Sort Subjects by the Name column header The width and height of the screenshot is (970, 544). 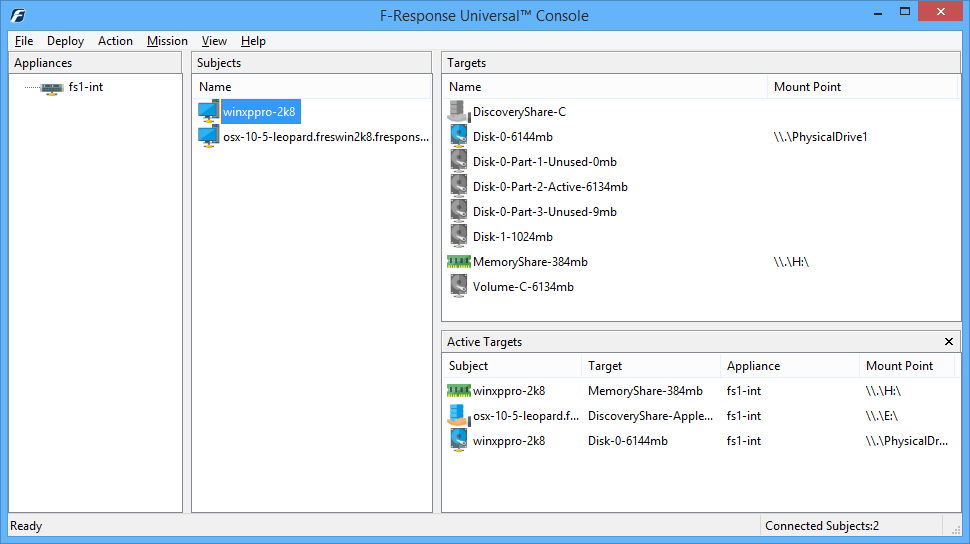point(312,87)
